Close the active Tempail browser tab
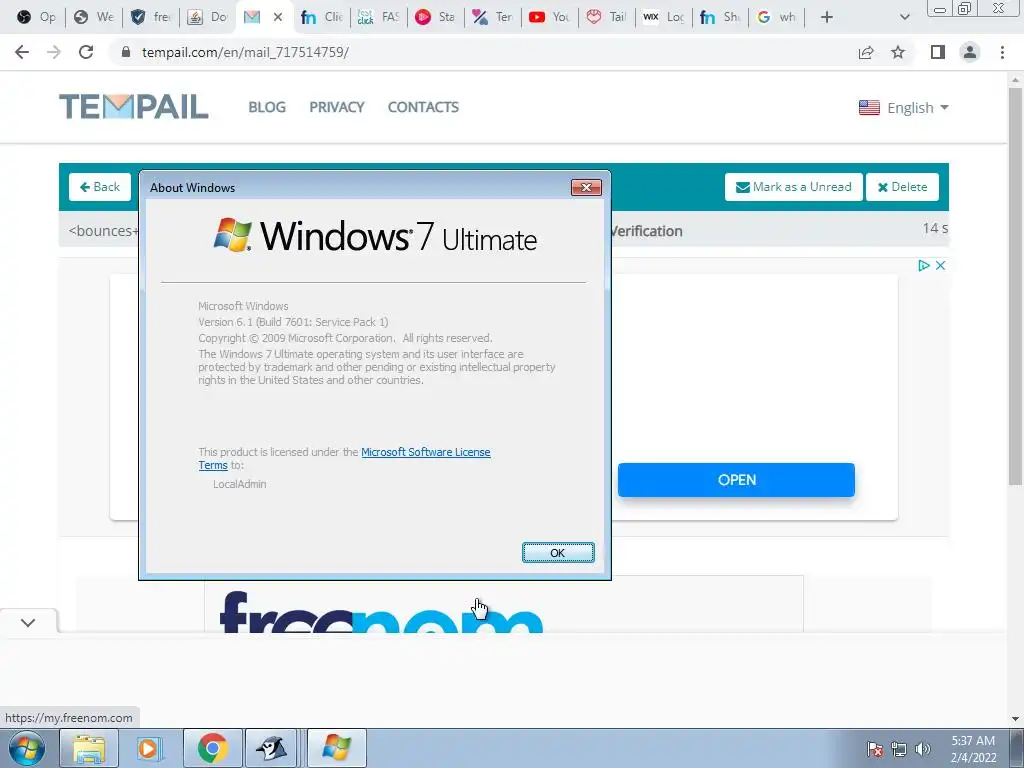This screenshot has height=768, width=1024. [278, 17]
